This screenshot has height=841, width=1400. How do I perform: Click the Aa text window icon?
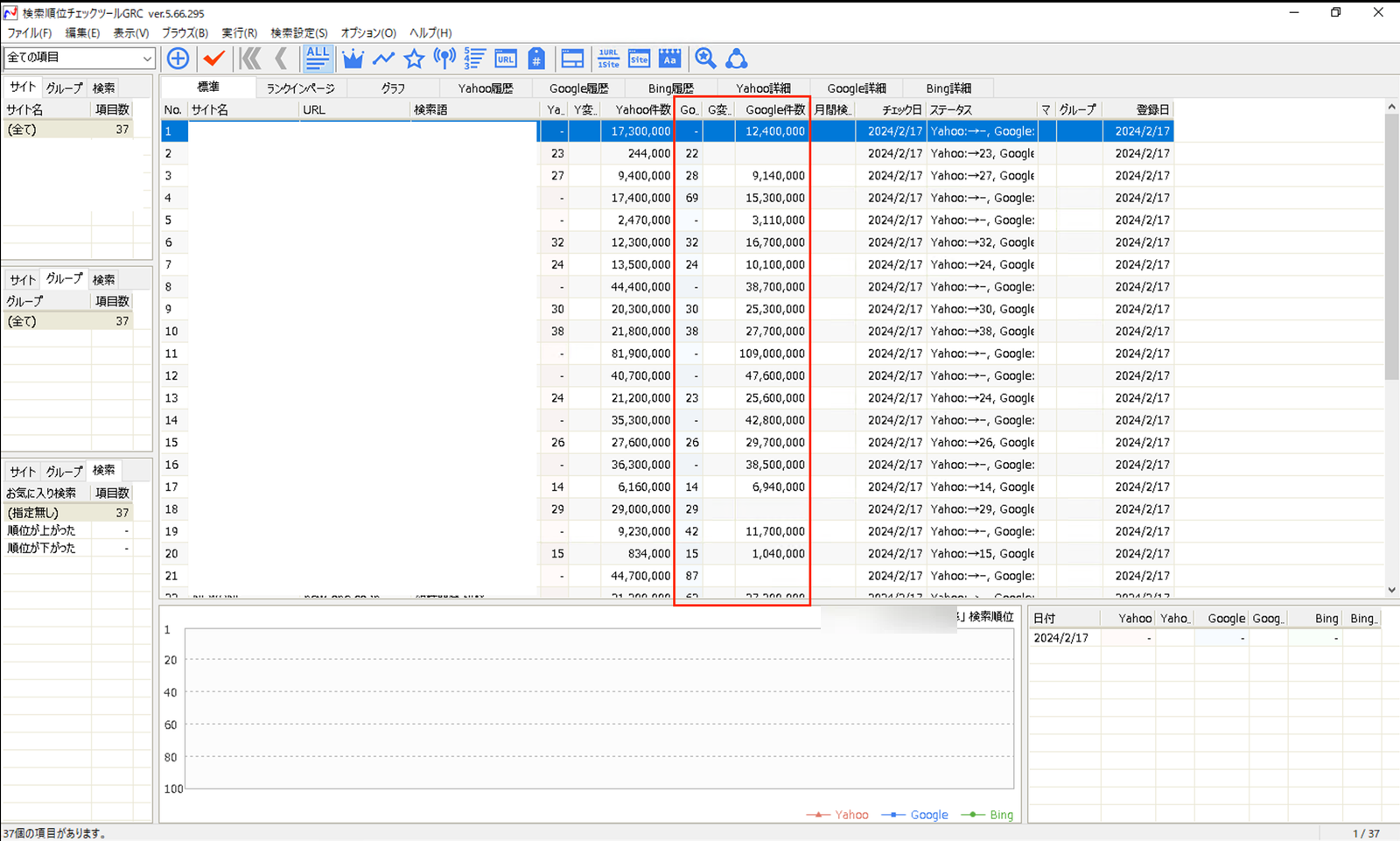pos(669,59)
